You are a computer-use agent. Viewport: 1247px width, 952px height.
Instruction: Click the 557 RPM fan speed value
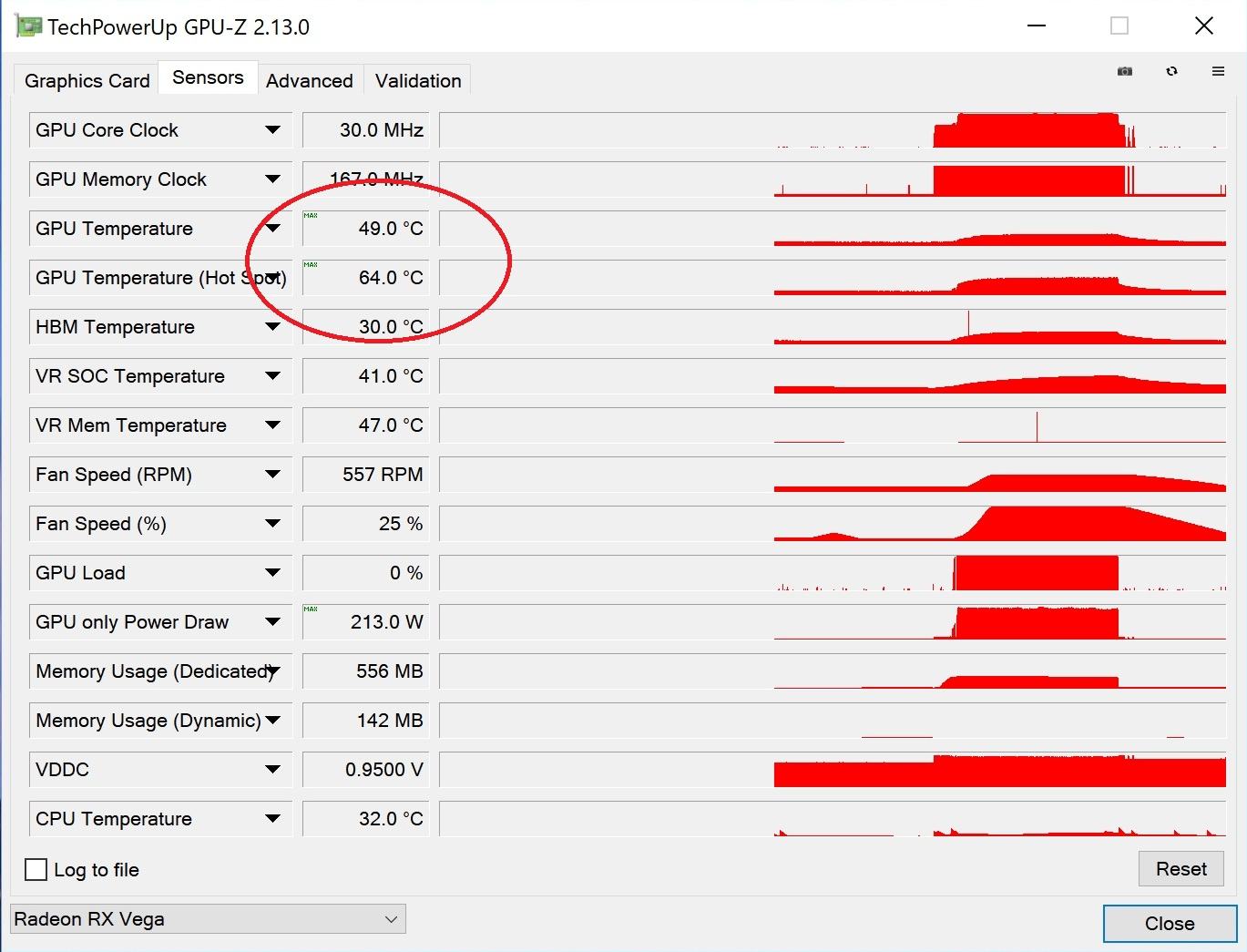(x=365, y=474)
